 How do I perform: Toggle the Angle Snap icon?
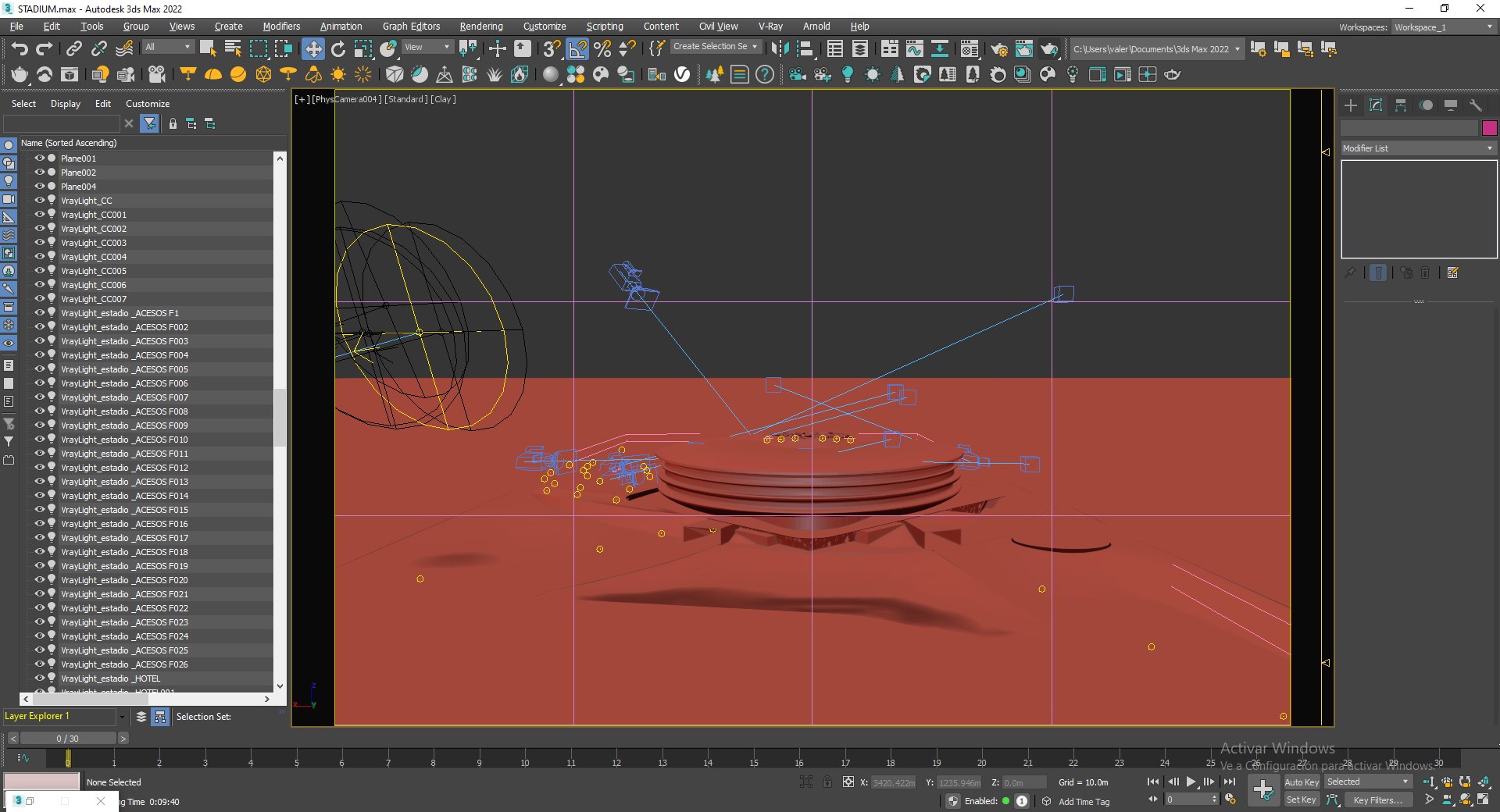[577, 48]
